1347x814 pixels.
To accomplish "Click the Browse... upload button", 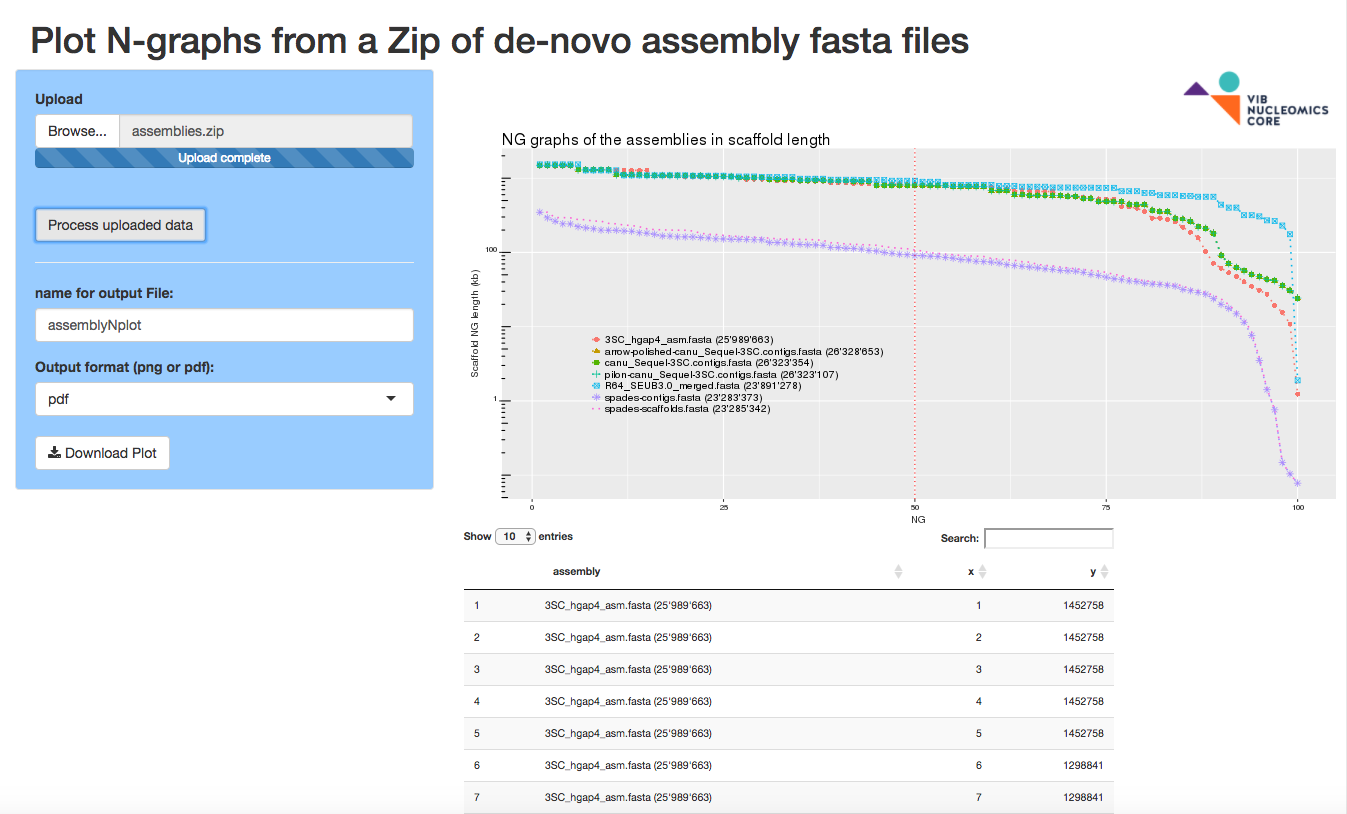I will pos(77,131).
